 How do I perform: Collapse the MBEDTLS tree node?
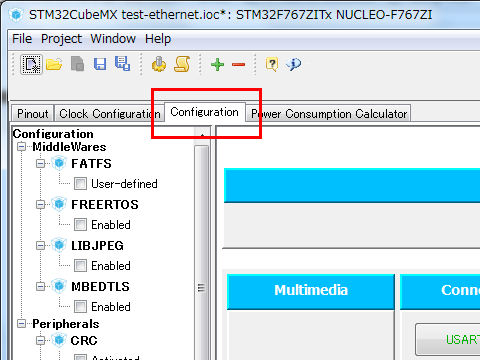tap(40, 286)
